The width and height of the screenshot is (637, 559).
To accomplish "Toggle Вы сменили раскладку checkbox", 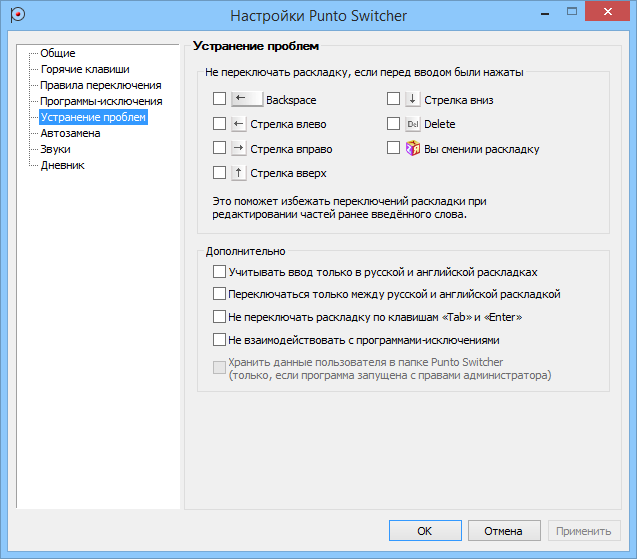I will 393,148.
